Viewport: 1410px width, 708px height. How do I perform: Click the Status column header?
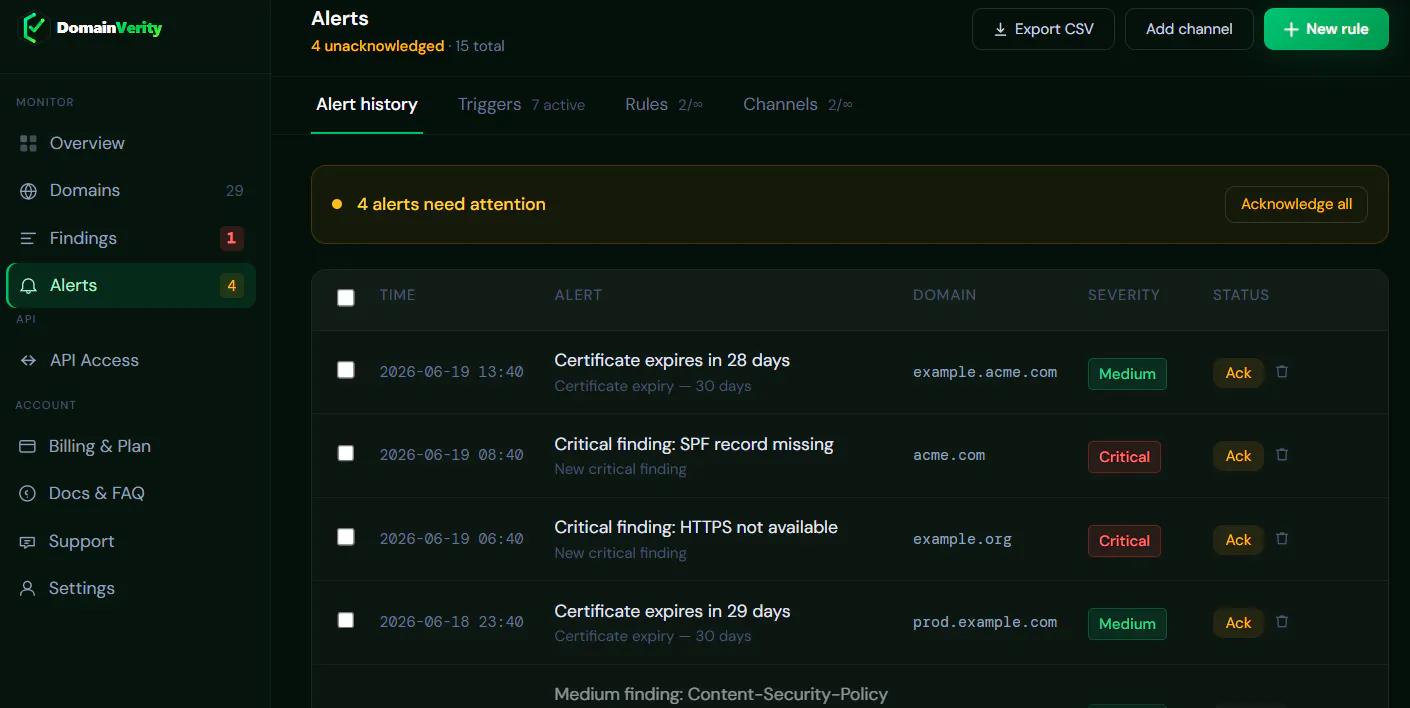[1241, 295]
